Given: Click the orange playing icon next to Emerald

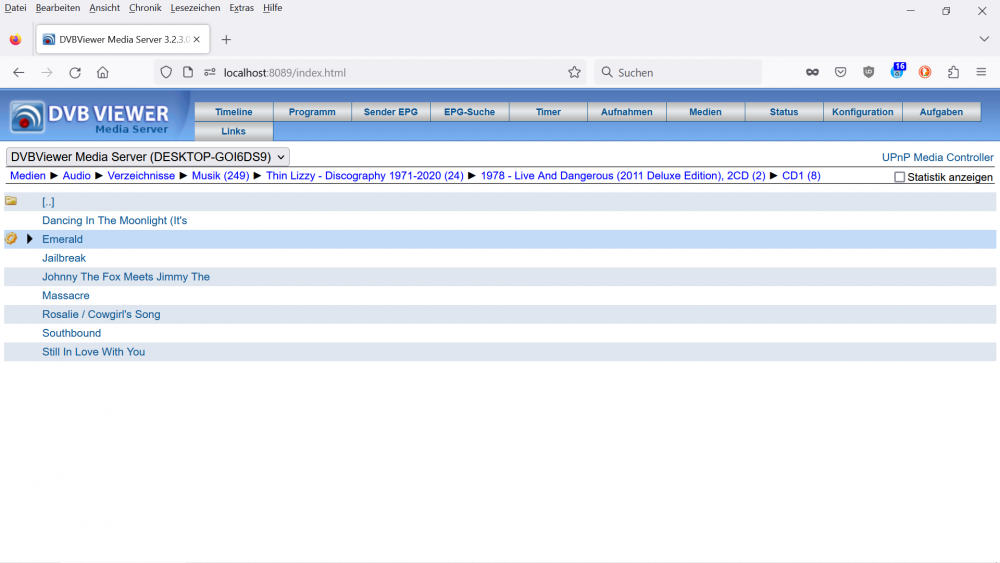Looking at the screenshot, I should point(11,238).
